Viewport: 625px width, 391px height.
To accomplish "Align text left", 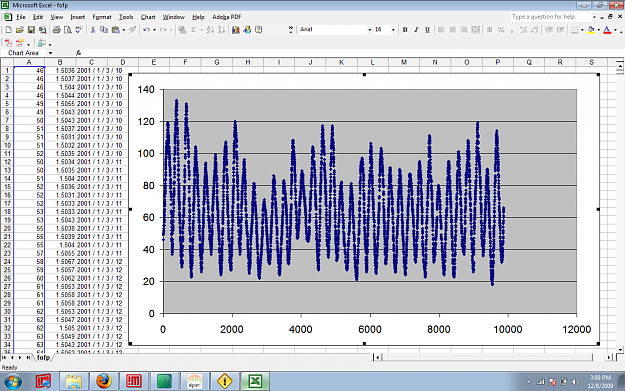I will click(x=441, y=30).
